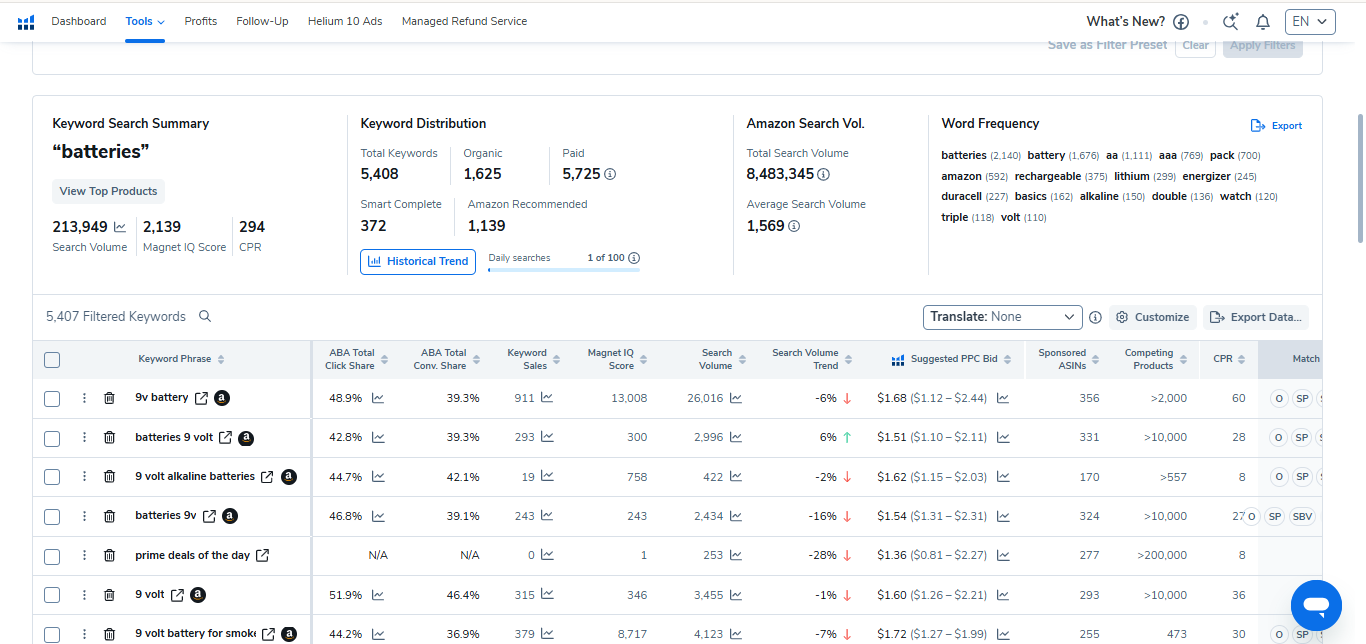Click the page vertical scrollbar

coord(1360,178)
